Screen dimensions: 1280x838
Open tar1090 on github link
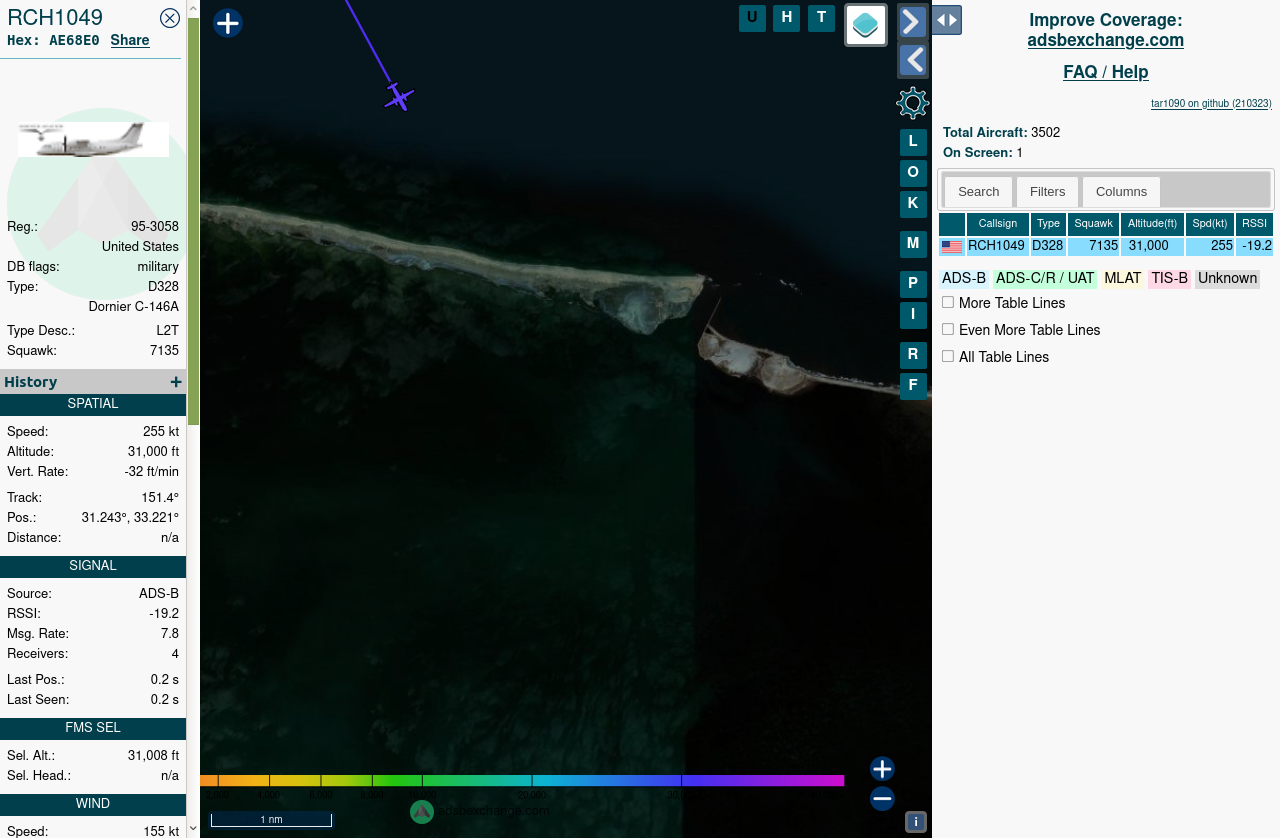point(1211,103)
